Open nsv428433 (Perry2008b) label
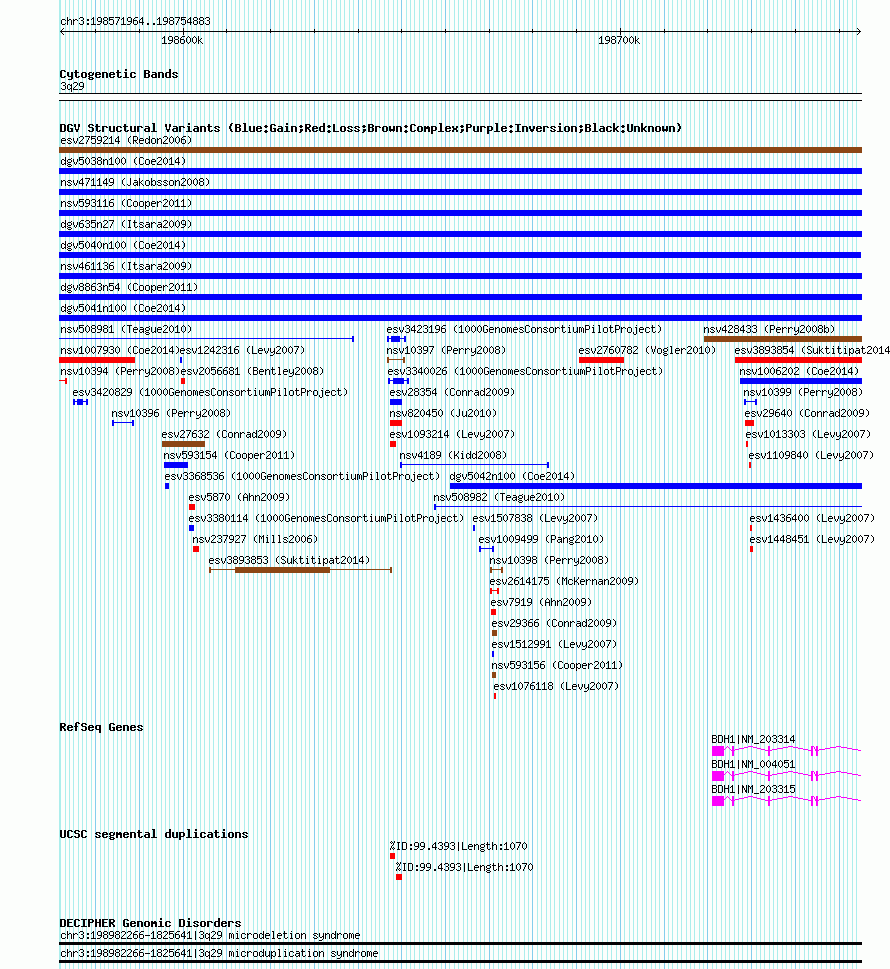Screen dimensions: 890x969 coord(769,329)
